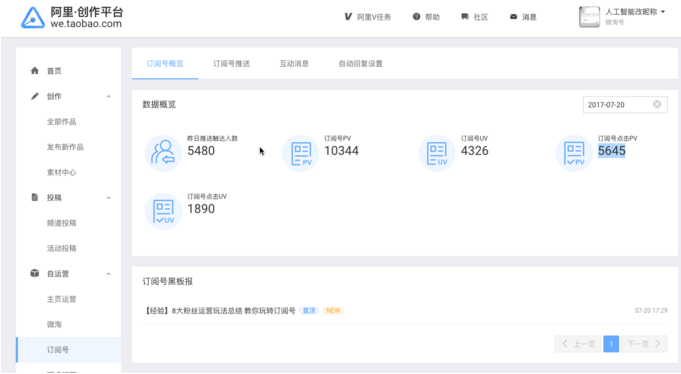Switch to the 互动消息 tab
Image resolution: width=681 pixels, height=374 pixels.
click(294, 63)
